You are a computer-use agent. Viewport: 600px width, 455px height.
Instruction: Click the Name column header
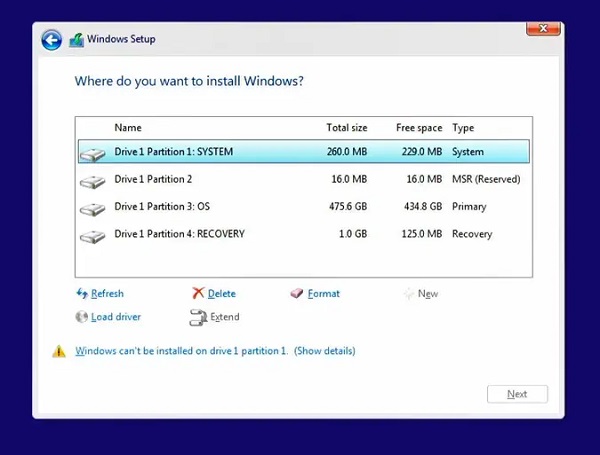point(128,127)
